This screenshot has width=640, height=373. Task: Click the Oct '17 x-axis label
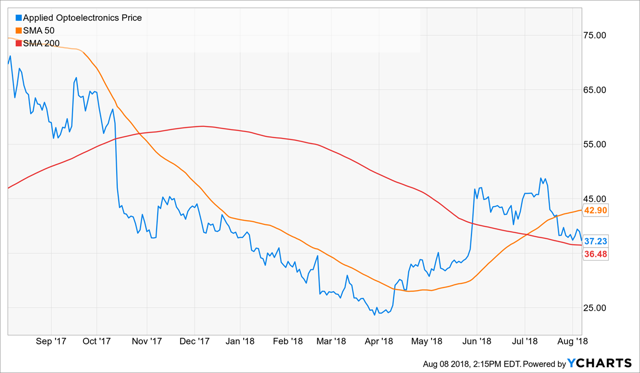tap(96, 341)
